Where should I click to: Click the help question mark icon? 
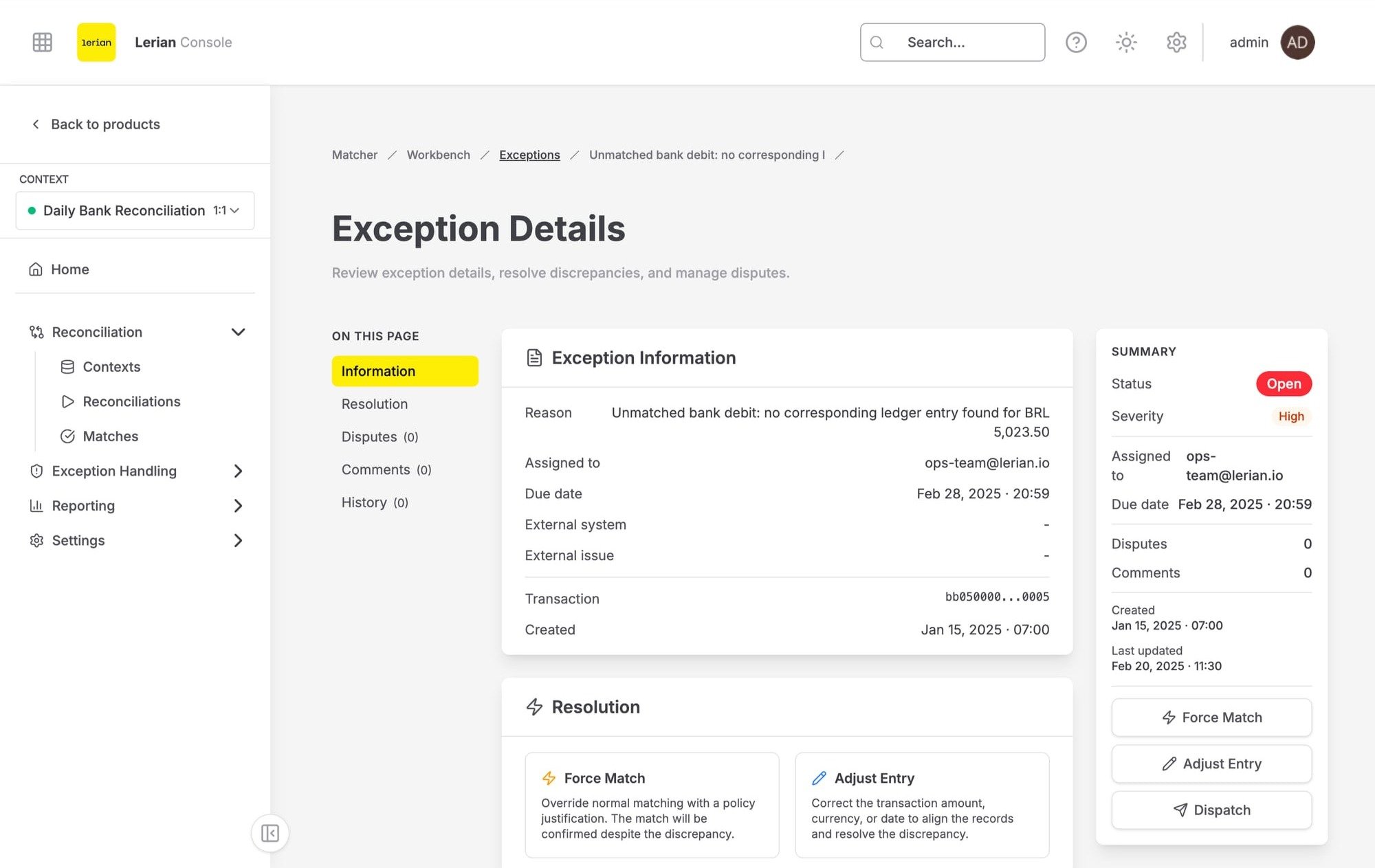[x=1076, y=42]
